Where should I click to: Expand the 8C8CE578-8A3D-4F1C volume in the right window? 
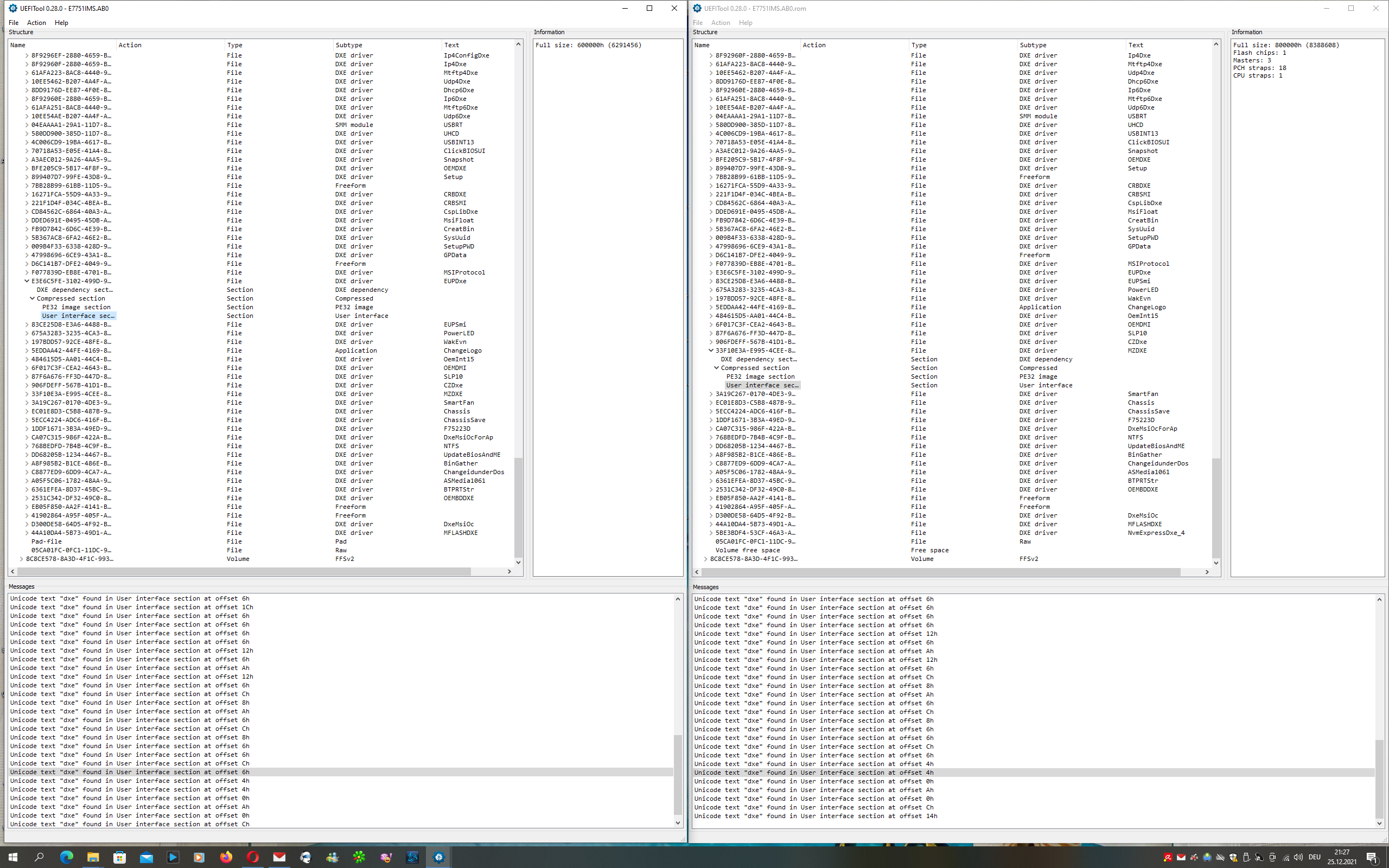[705, 559]
